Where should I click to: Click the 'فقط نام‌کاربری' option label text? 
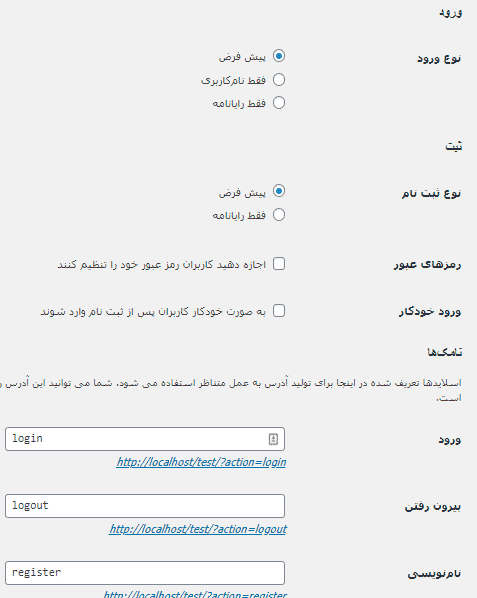pyautogui.click(x=233, y=80)
